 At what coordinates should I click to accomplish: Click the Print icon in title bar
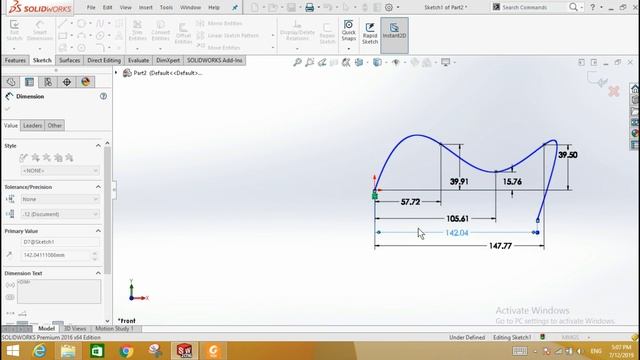tap(309, 7)
